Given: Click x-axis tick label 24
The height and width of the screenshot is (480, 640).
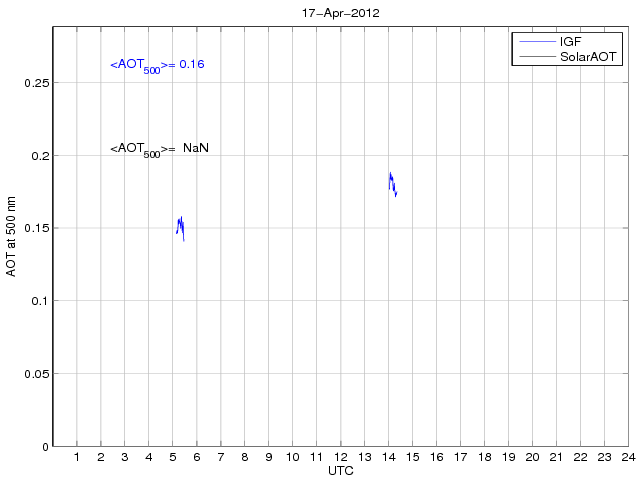Looking at the screenshot, I should coord(629,457).
